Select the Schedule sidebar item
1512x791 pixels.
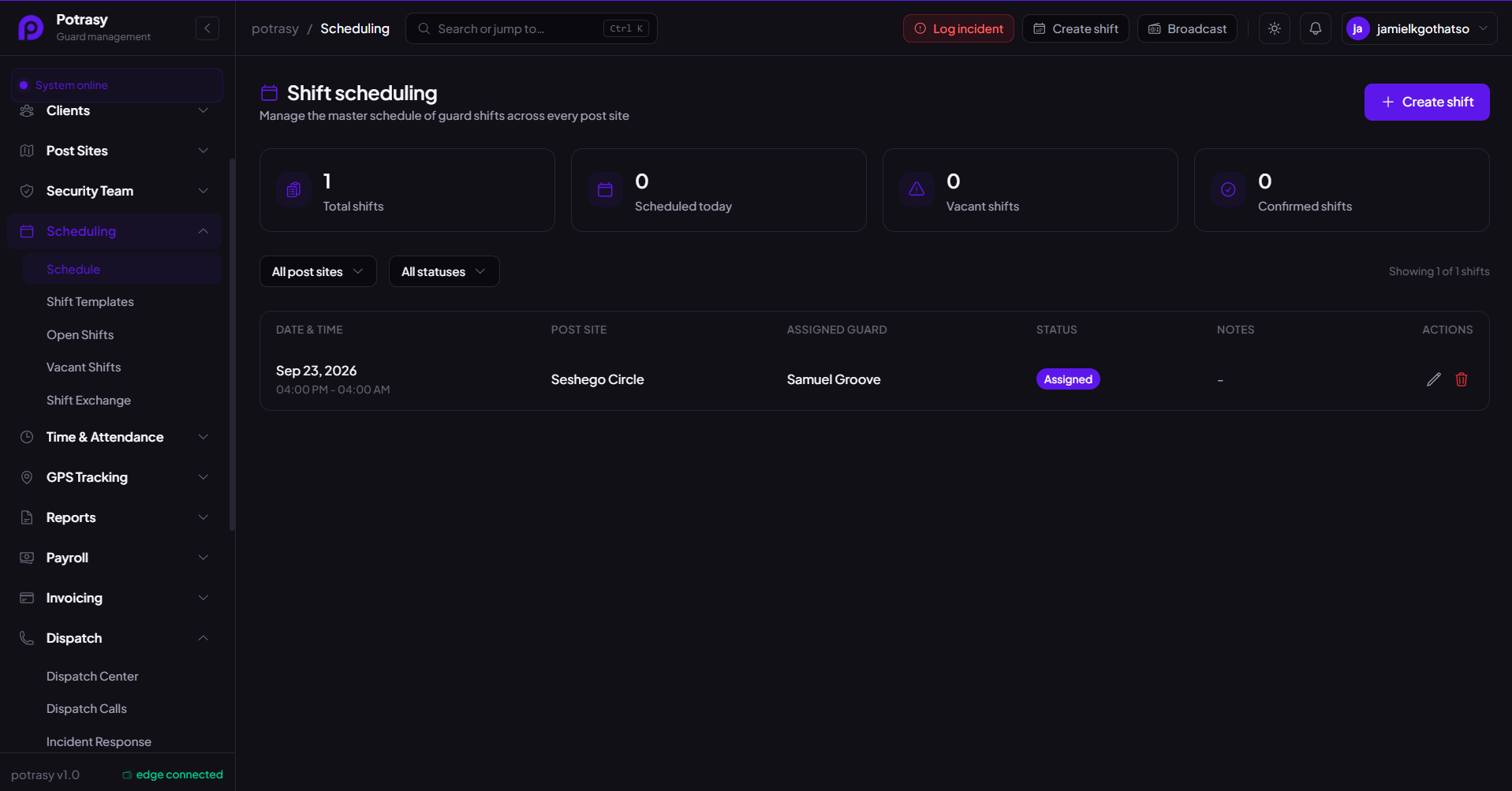(x=122, y=269)
